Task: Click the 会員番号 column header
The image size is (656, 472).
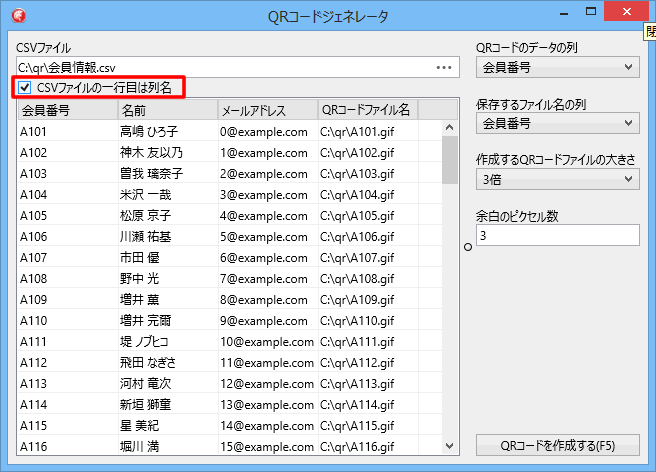Action: point(66,109)
